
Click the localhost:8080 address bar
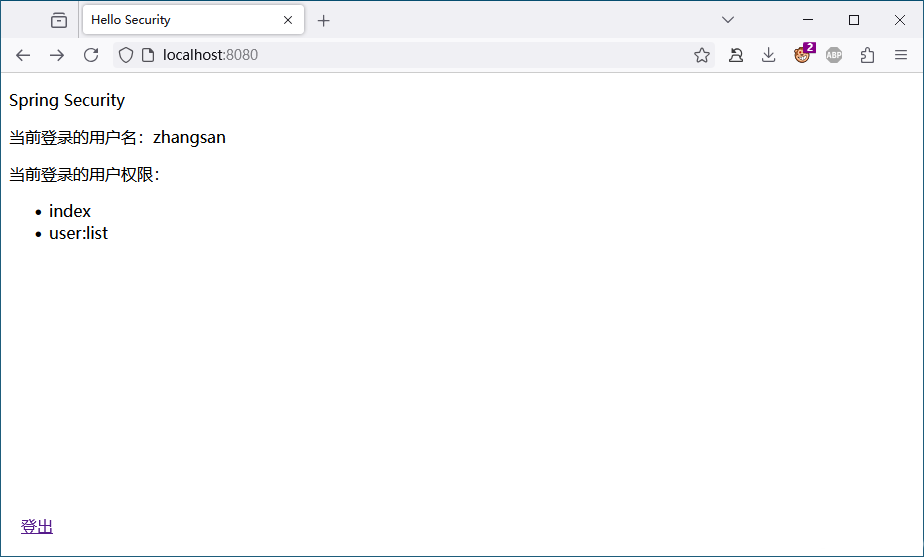(x=412, y=55)
